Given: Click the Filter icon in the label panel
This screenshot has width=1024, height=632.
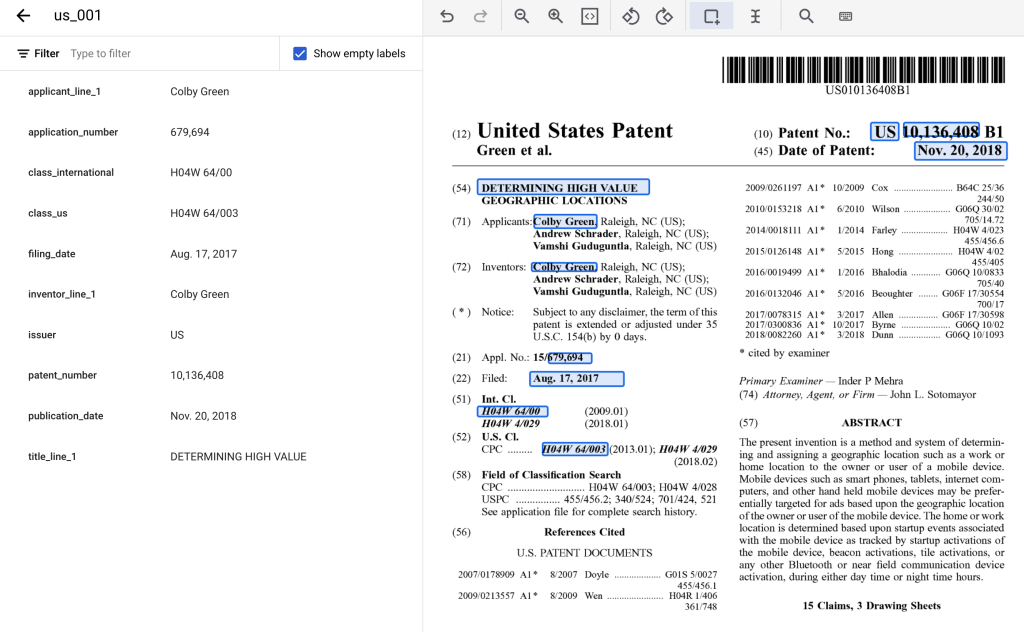Looking at the screenshot, I should [x=23, y=54].
